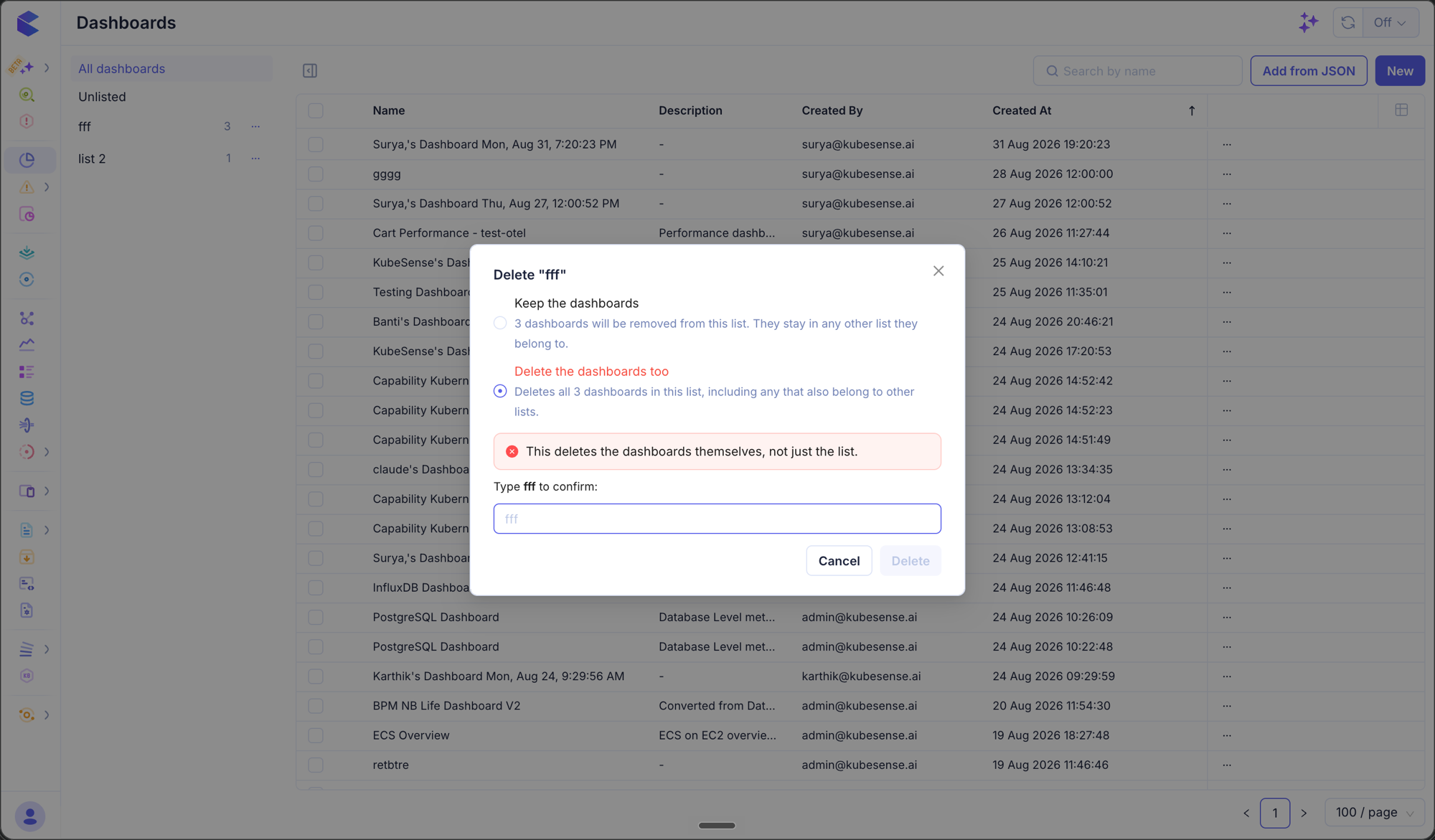The height and width of the screenshot is (840, 1435).
Task: Go to previous page arrow
Action: pos(1246,813)
